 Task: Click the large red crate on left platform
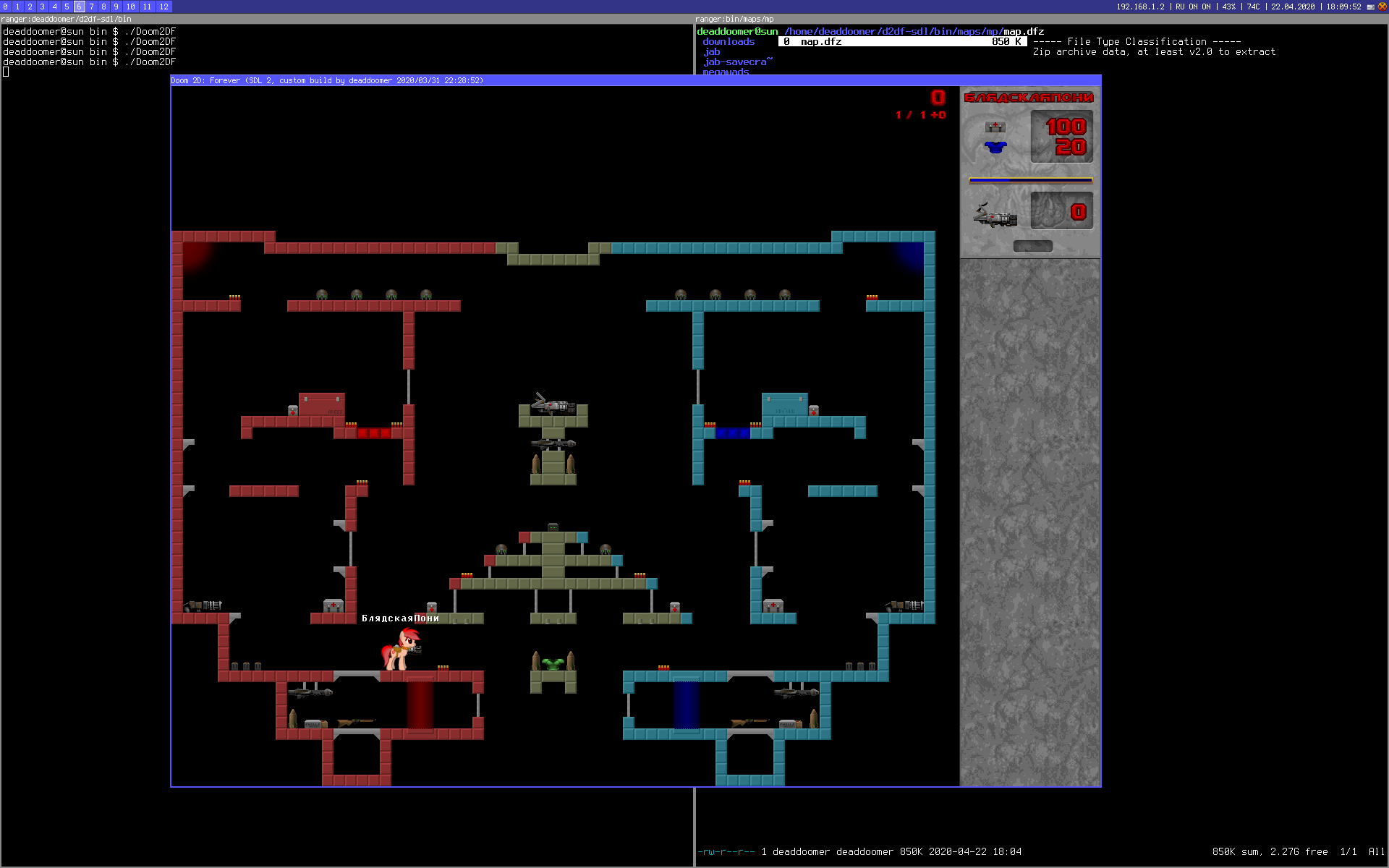tap(322, 404)
